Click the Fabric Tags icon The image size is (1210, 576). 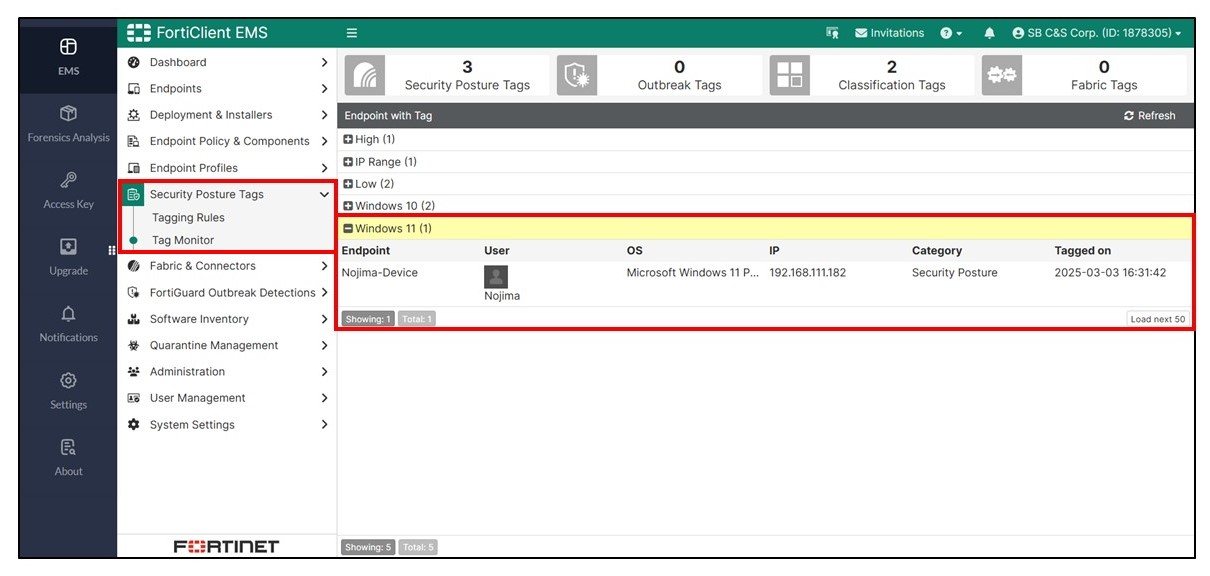pos(1001,75)
